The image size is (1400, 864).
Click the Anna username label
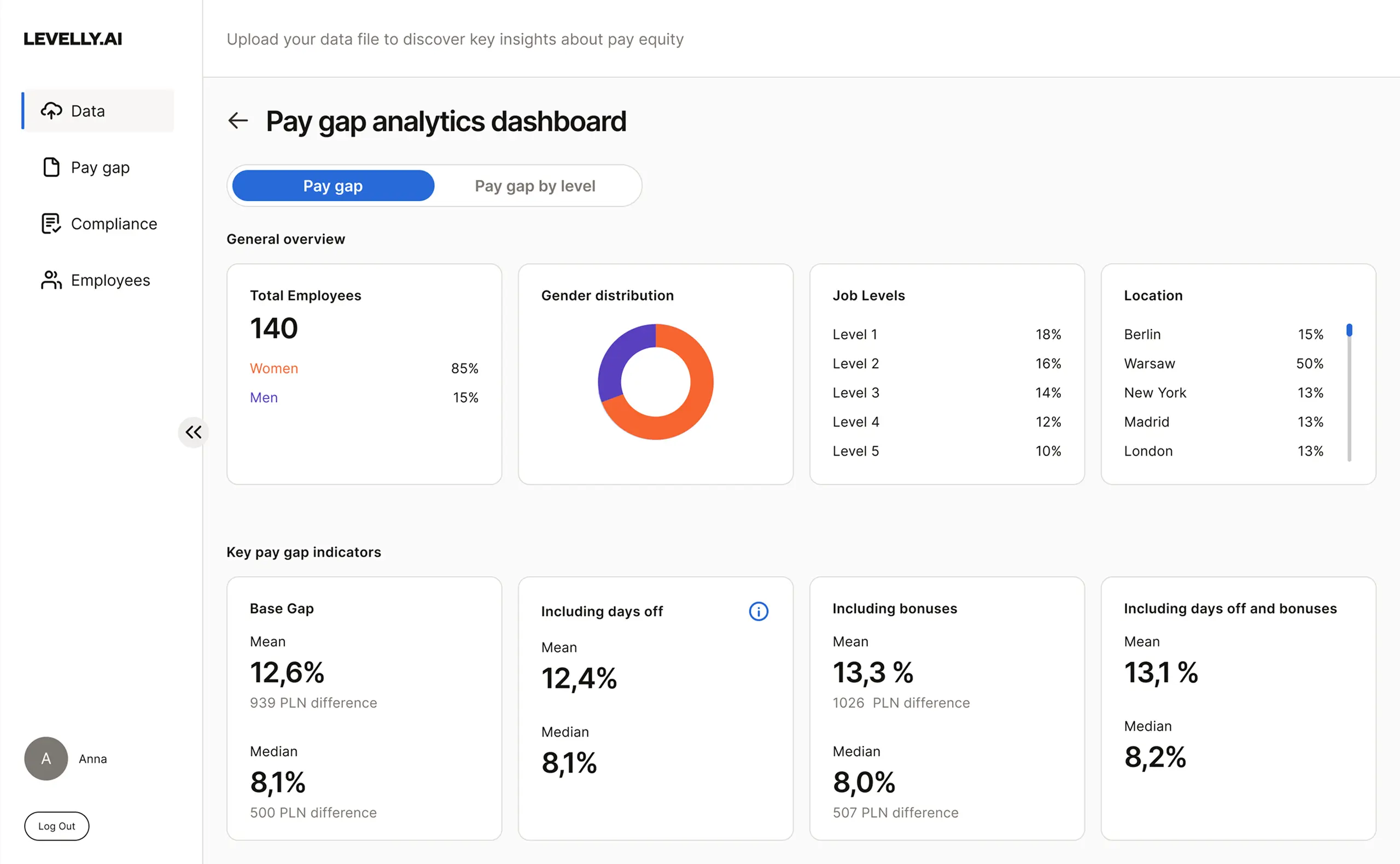[x=92, y=759]
